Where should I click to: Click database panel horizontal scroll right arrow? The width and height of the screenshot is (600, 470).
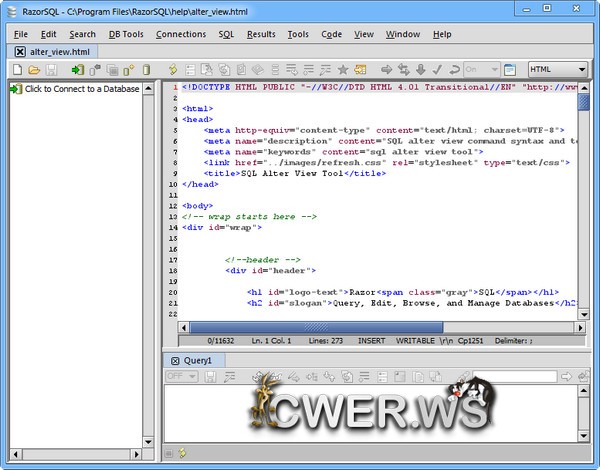tap(136, 454)
